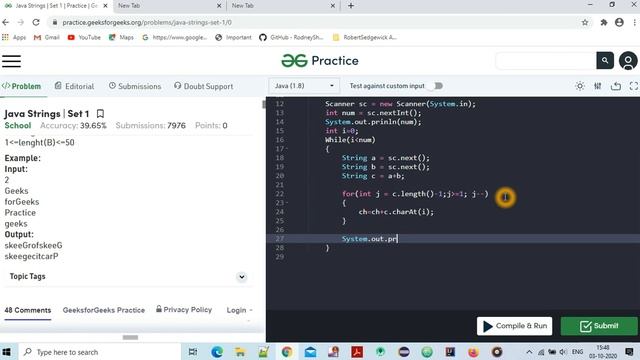The height and width of the screenshot is (360, 640).
Task: Open the Important bookmark
Action: click(233, 37)
